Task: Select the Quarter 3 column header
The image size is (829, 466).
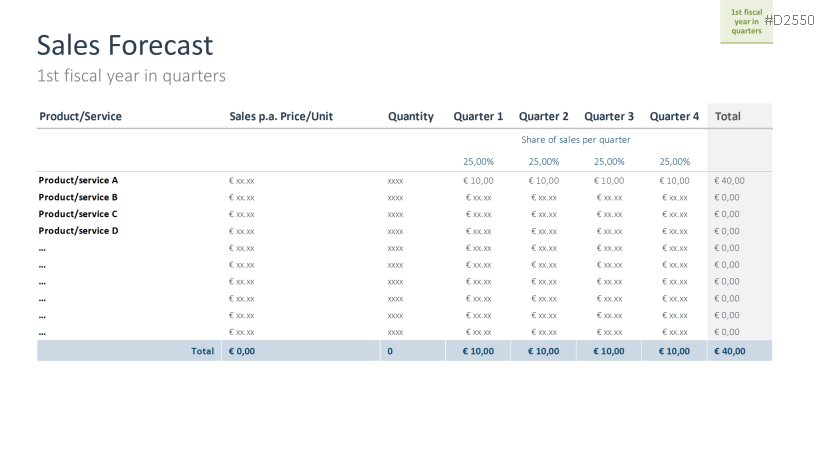Action: pos(609,116)
